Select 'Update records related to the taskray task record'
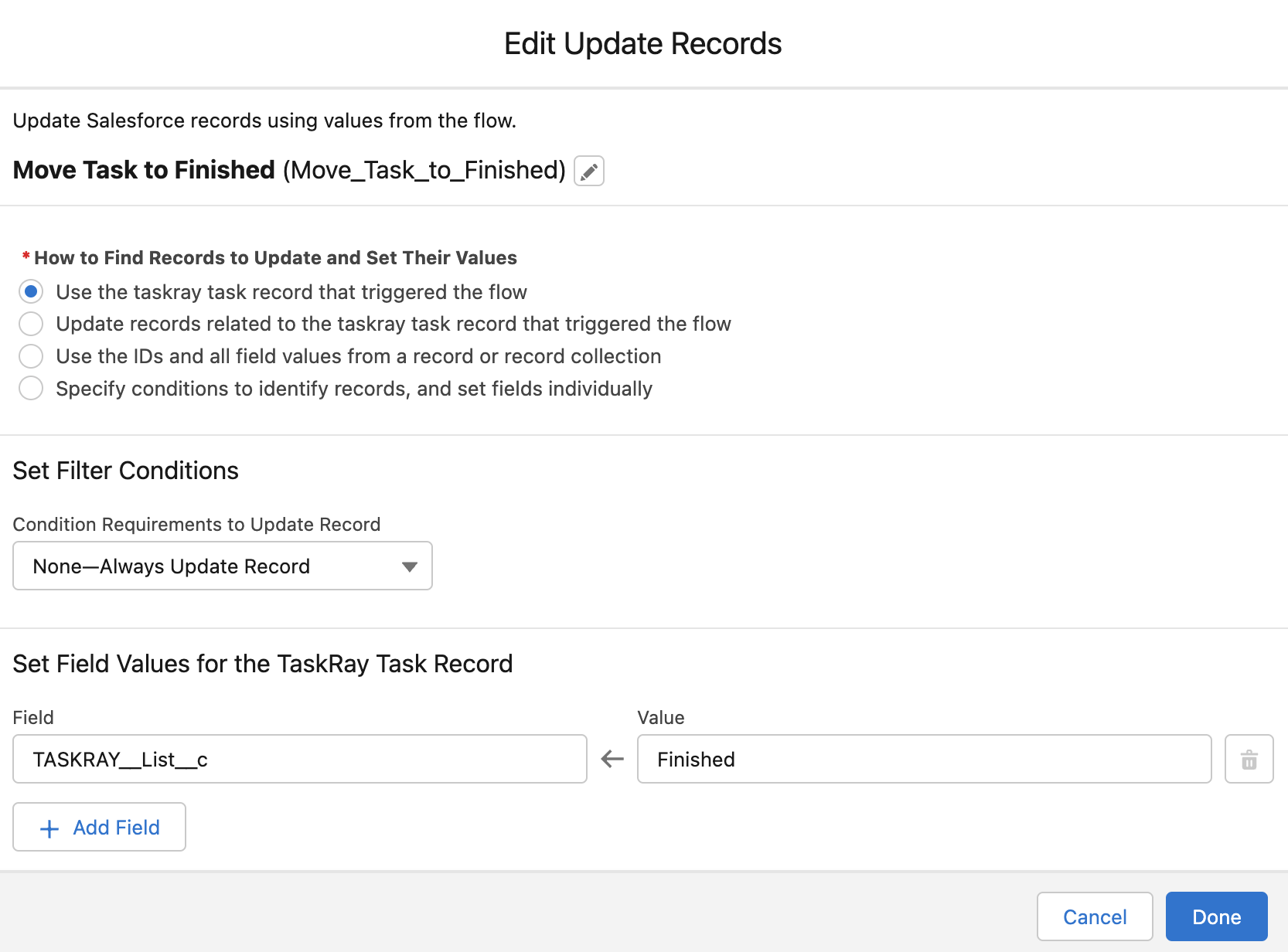The width and height of the screenshot is (1288, 952). click(31, 324)
